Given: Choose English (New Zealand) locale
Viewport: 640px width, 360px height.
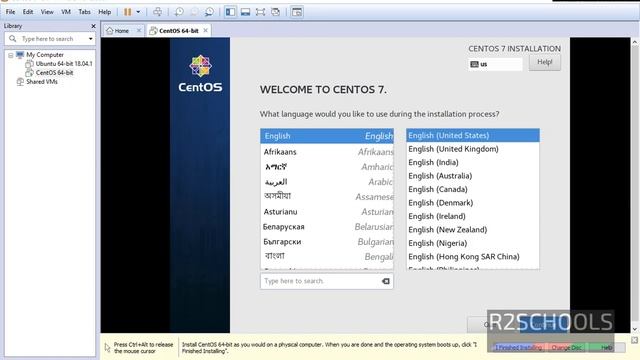Looking at the screenshot, I should click(x=473, y=230).
